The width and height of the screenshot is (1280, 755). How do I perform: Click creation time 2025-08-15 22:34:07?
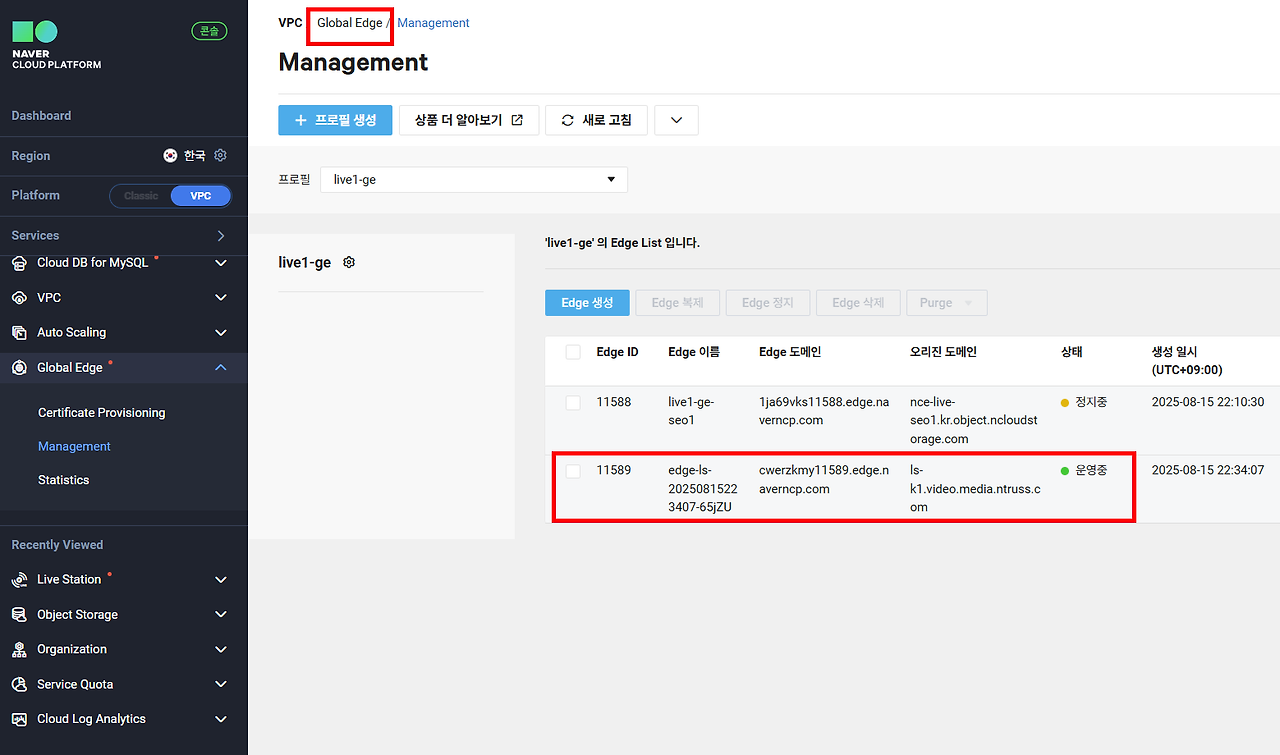coord(1208,470)
